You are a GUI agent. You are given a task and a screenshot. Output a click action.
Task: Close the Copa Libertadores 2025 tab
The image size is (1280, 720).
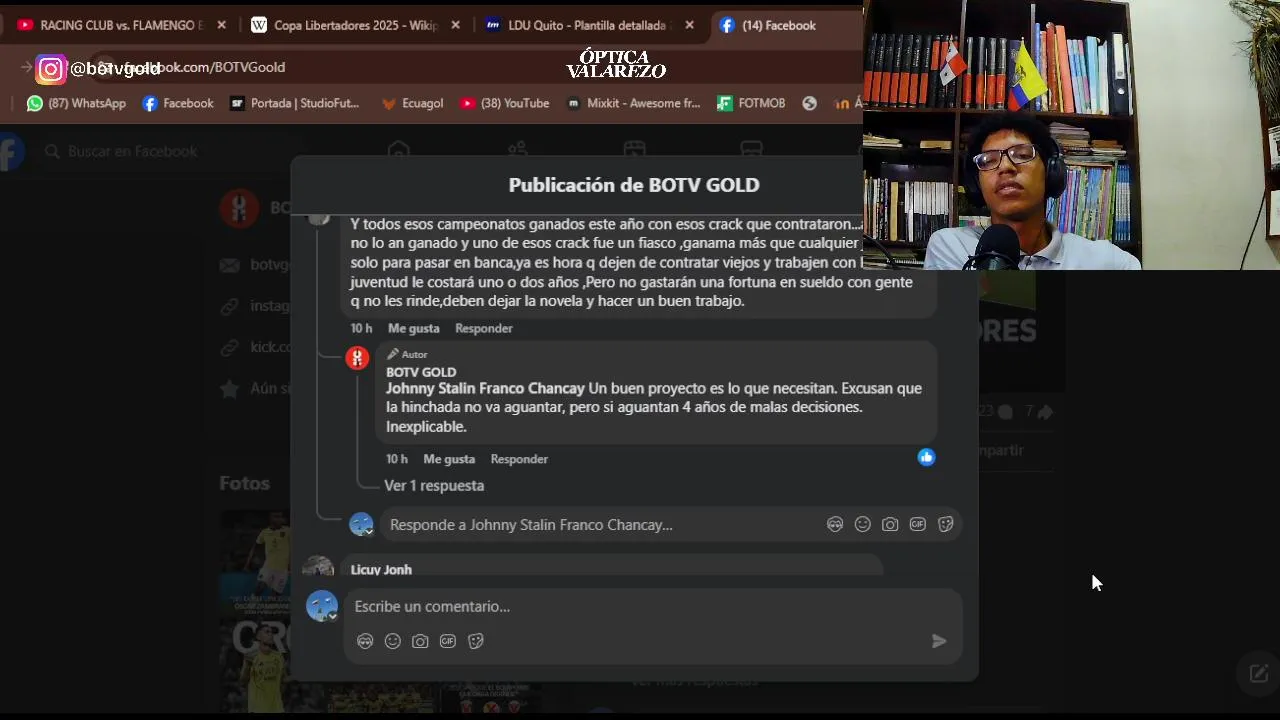tap(455, 25)
